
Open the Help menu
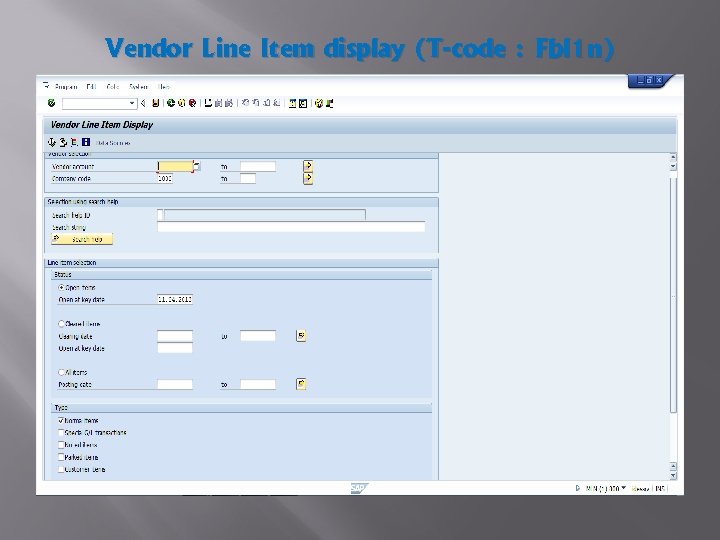coord(164,86)
